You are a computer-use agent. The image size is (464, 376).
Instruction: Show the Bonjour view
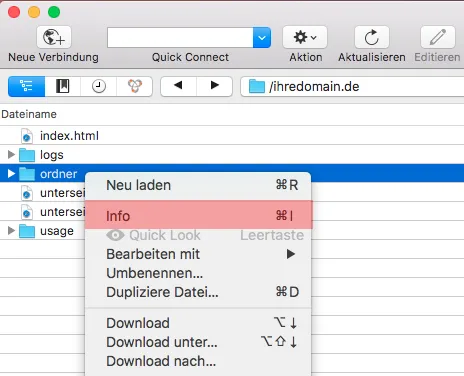135,86
